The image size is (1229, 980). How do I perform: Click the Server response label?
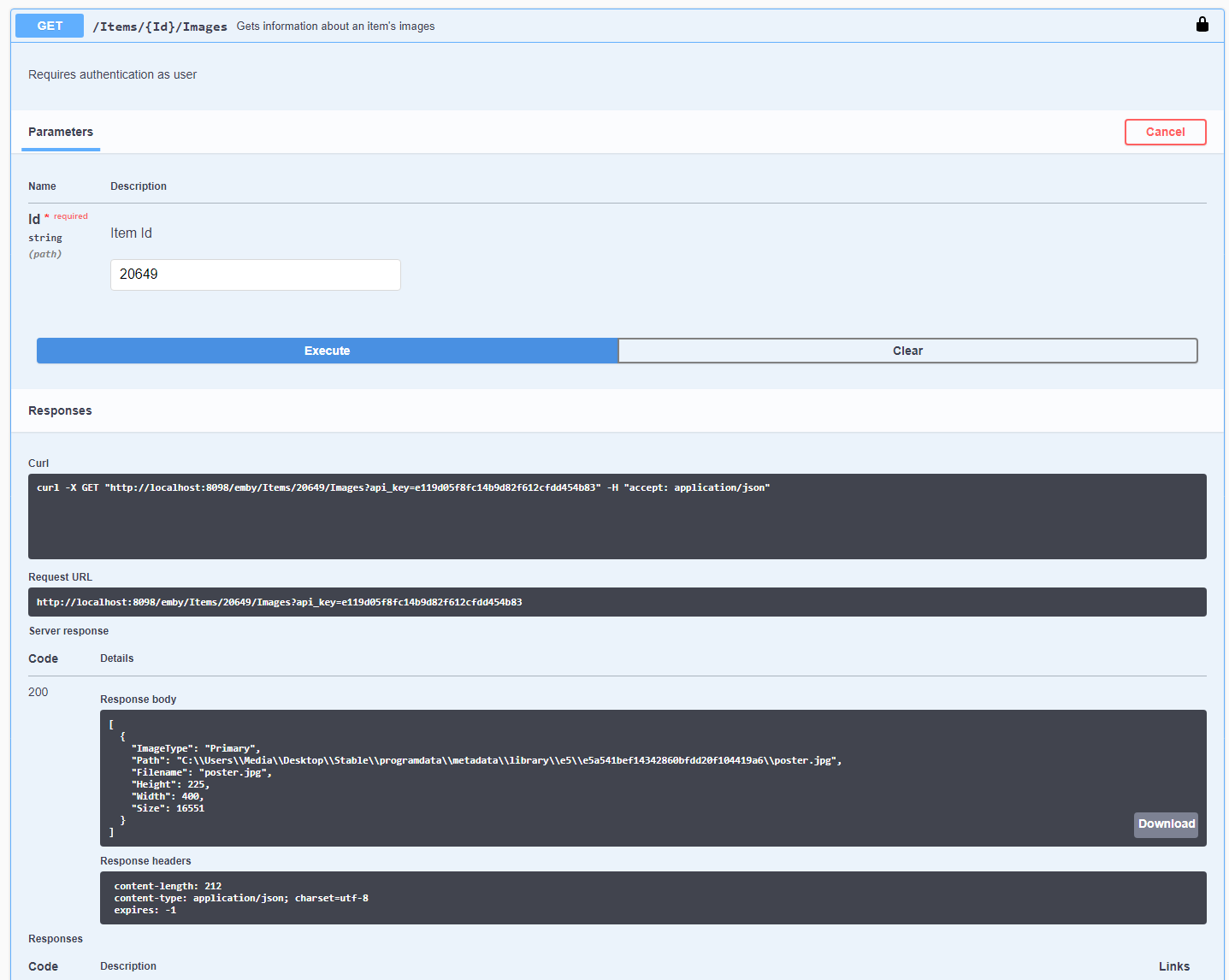68,631
